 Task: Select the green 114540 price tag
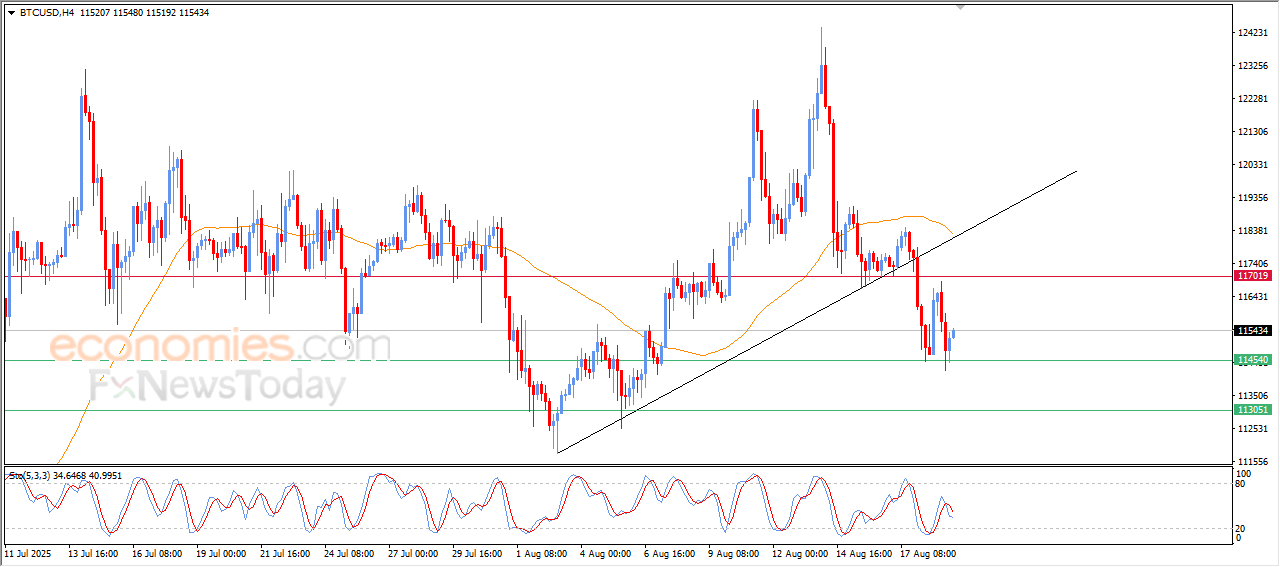(1253, 360)
